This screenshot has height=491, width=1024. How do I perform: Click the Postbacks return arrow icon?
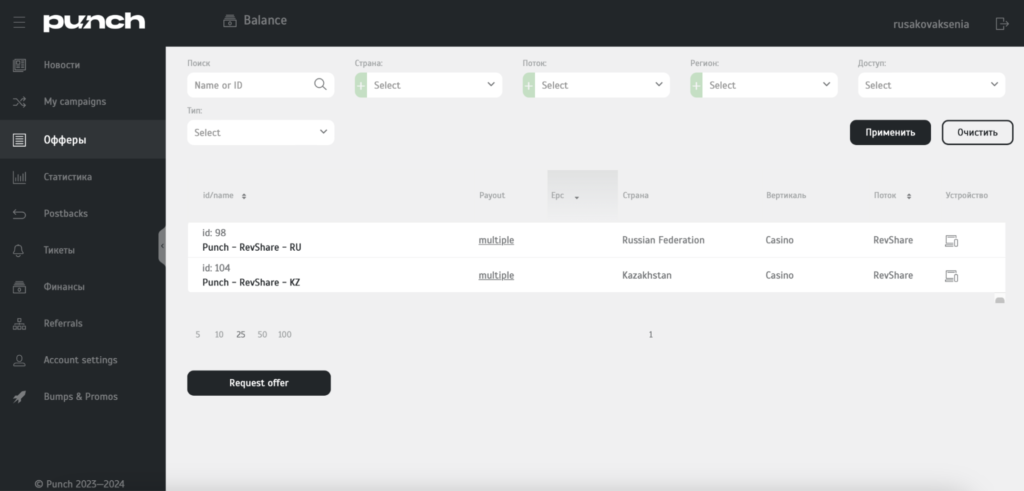[x=20, y=214]
